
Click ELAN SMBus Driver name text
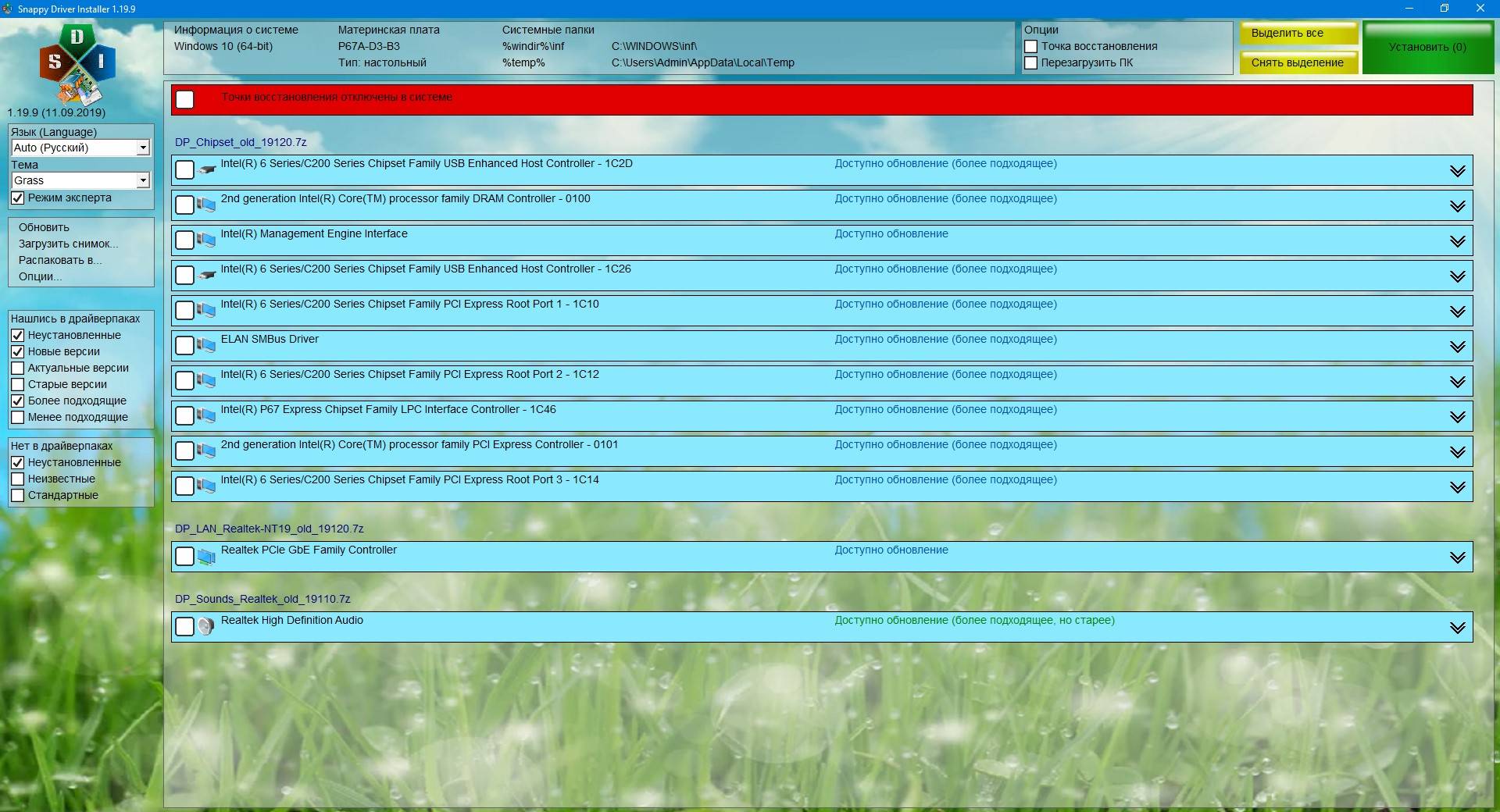pos(270,339)
